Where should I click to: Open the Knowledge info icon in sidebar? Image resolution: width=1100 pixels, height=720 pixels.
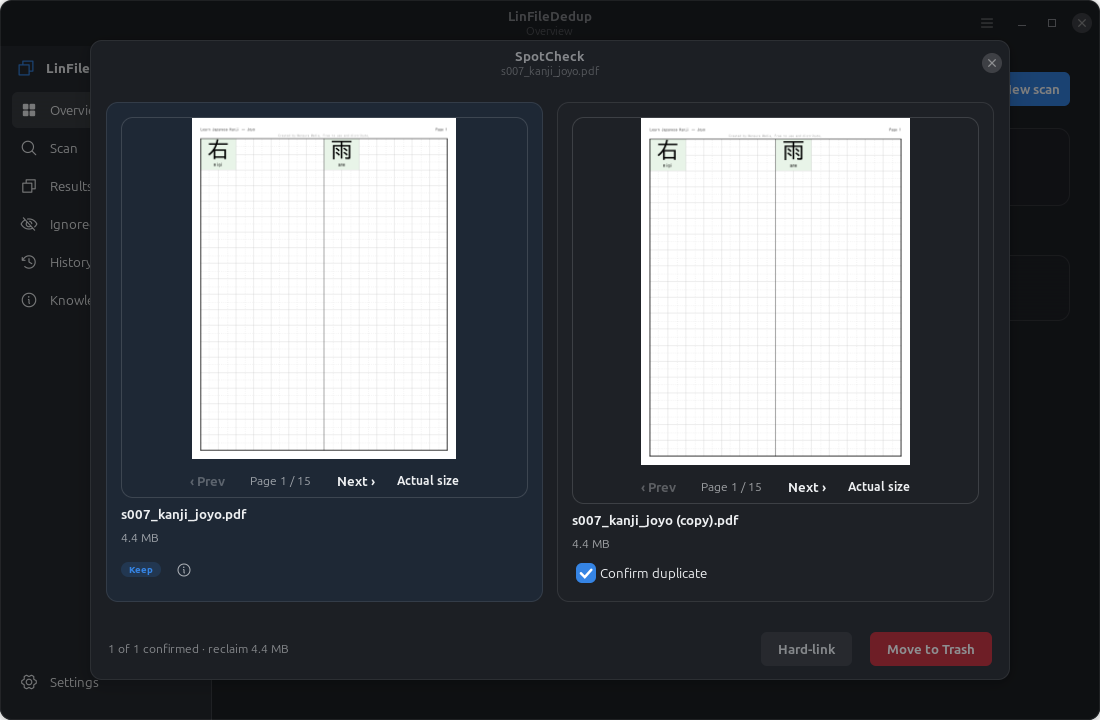(29, 300)
